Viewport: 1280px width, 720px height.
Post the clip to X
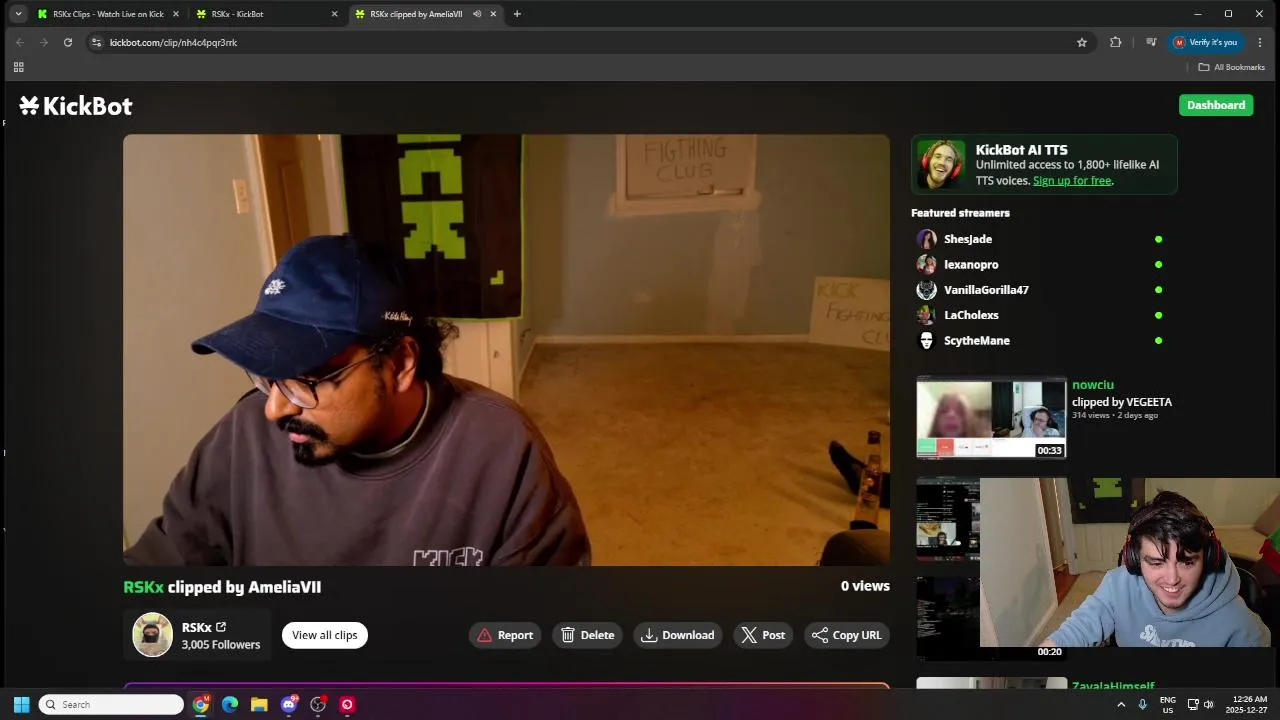pyautogui.click(x=764, y=635)
